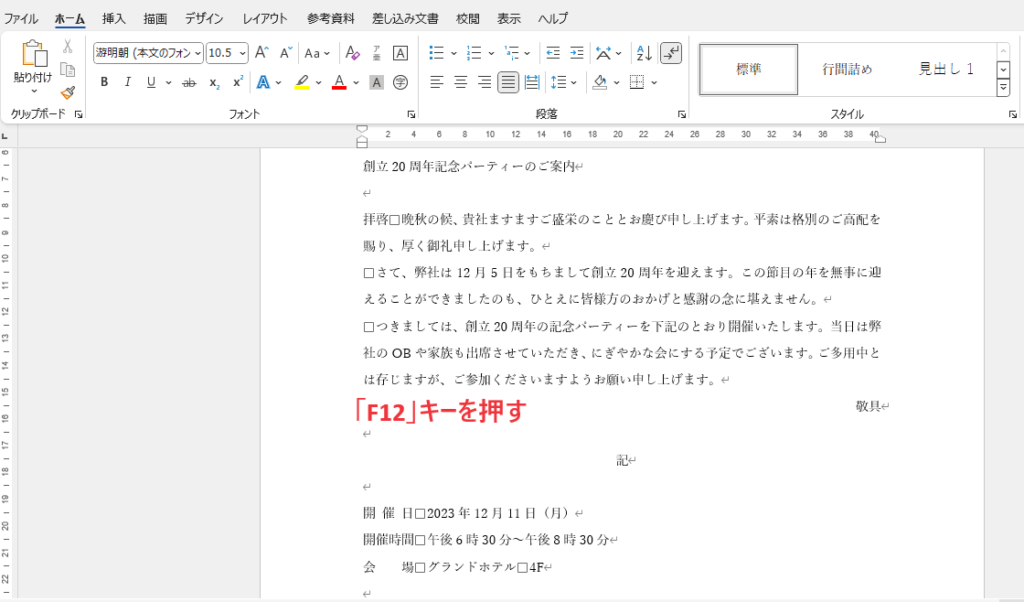1024x602 pixels.
Task: Toggle justify alignment
Action: 507,83
